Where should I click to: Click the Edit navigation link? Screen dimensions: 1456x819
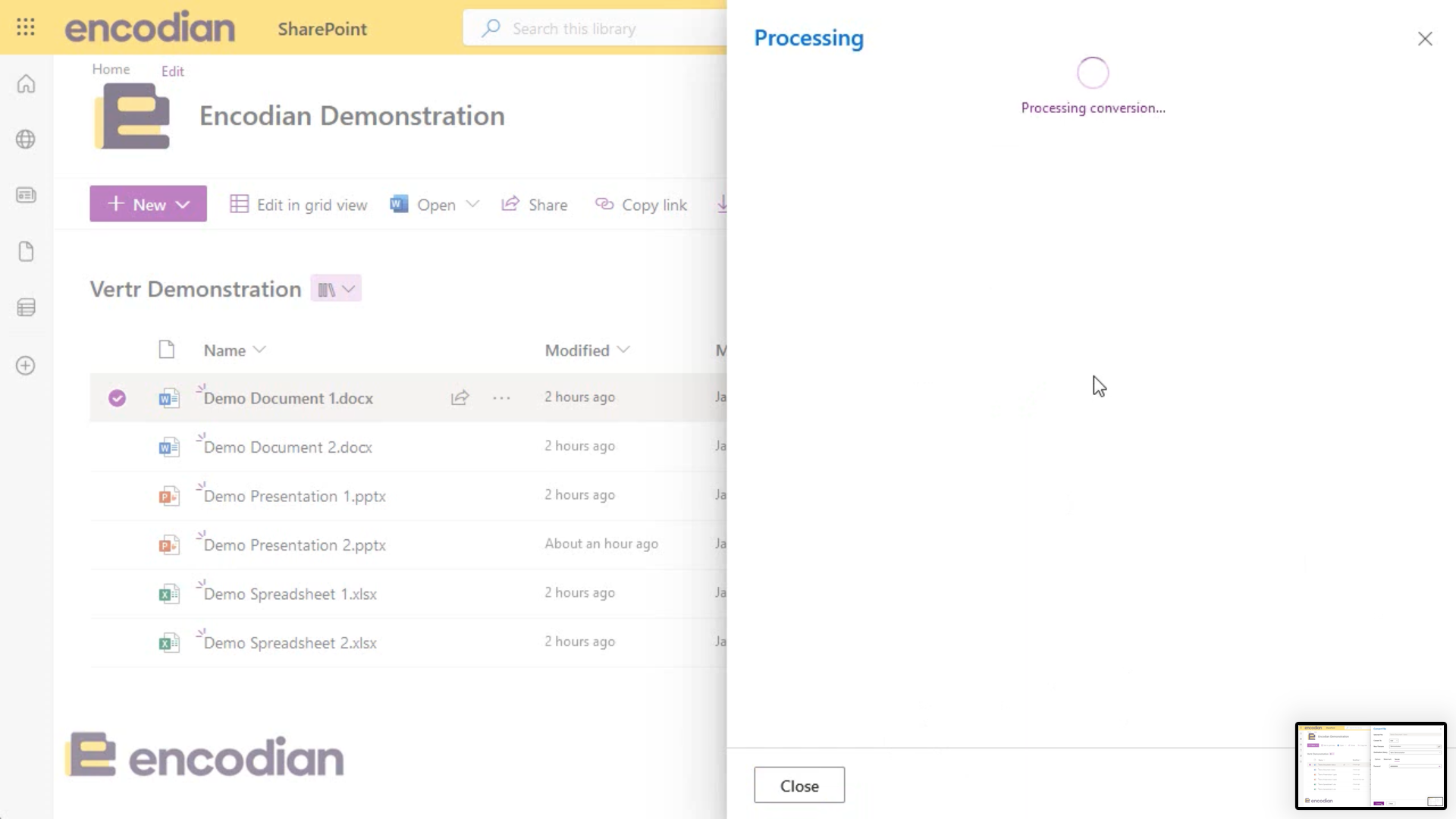click(172, 71)
